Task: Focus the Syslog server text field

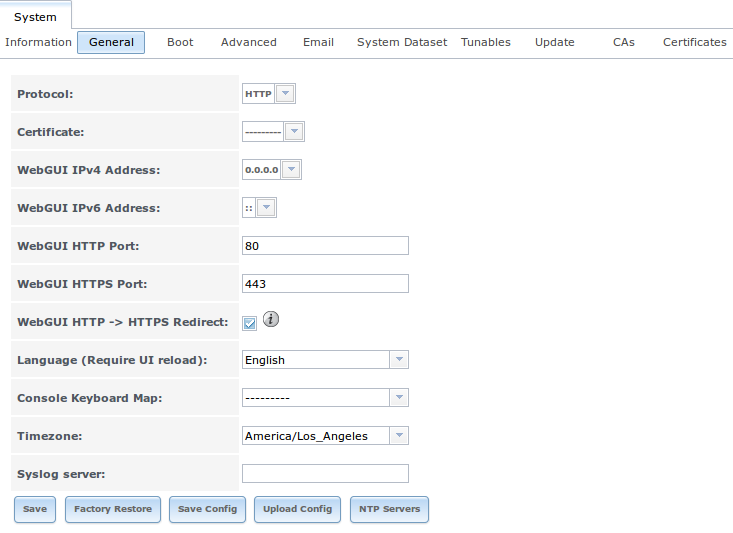Action: tap(325, 474)
